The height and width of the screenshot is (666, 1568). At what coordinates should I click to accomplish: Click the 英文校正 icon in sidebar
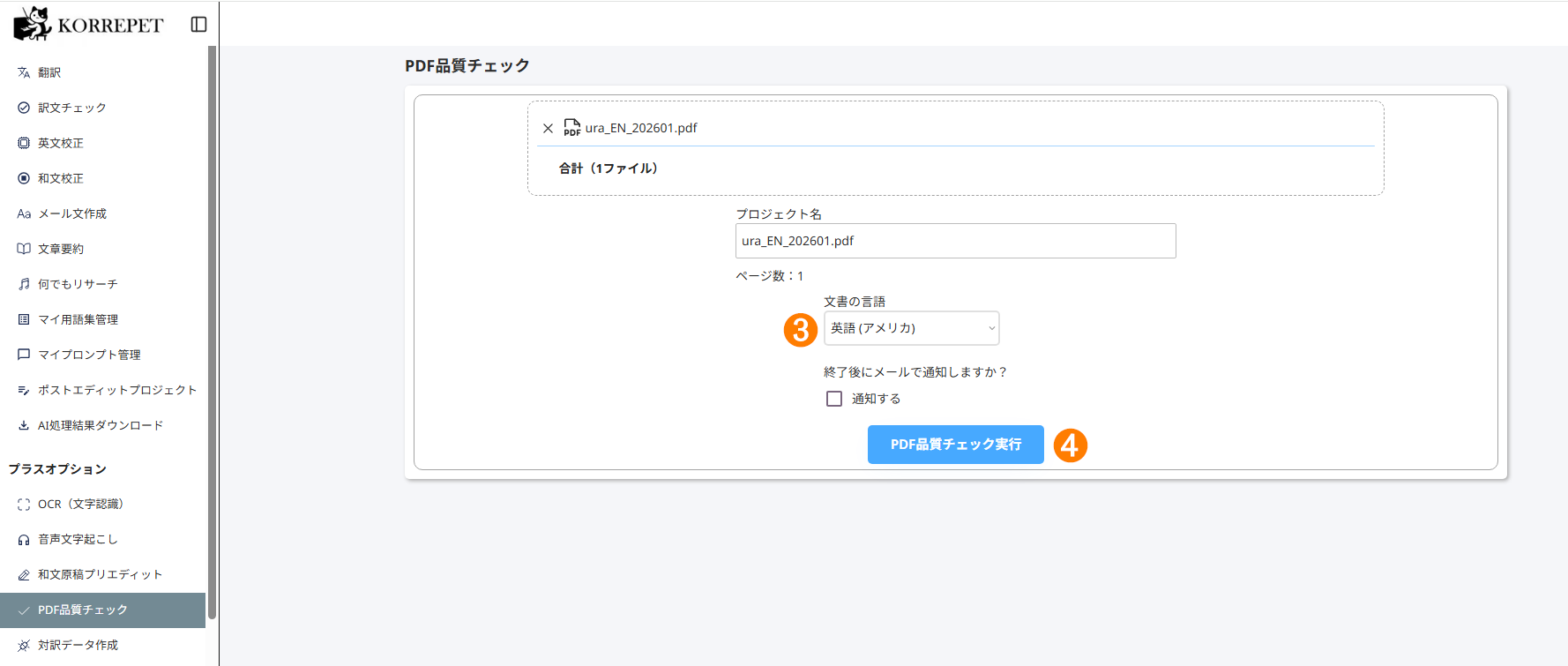click(x=24, y=143)
